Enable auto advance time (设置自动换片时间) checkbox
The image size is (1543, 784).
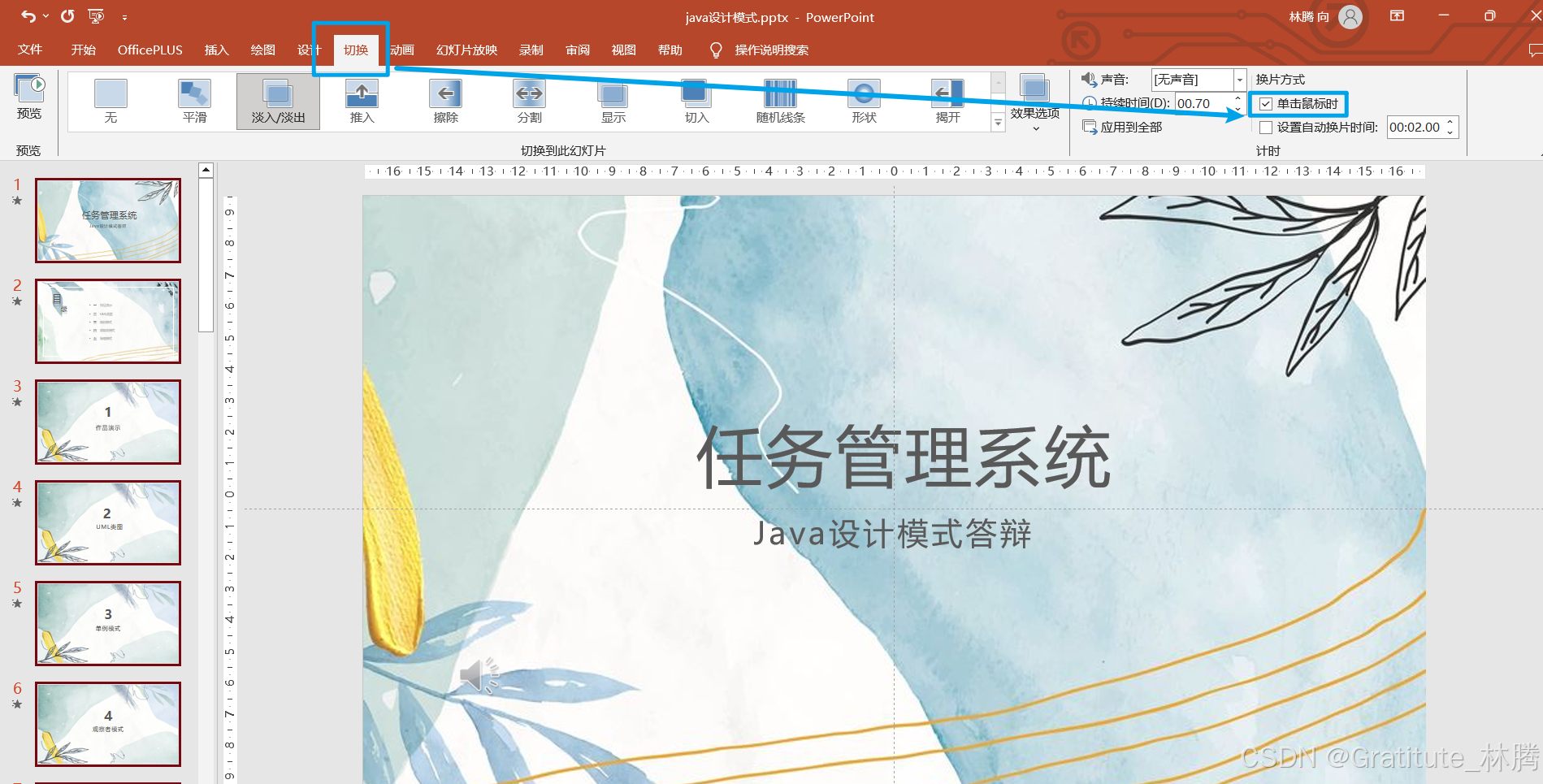(x=1265, y=128)
